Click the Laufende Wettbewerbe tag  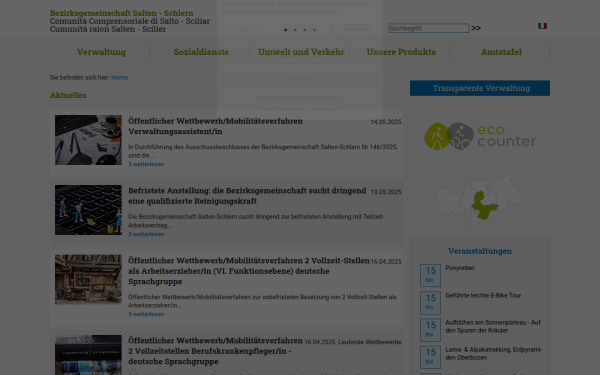point(370,342)
